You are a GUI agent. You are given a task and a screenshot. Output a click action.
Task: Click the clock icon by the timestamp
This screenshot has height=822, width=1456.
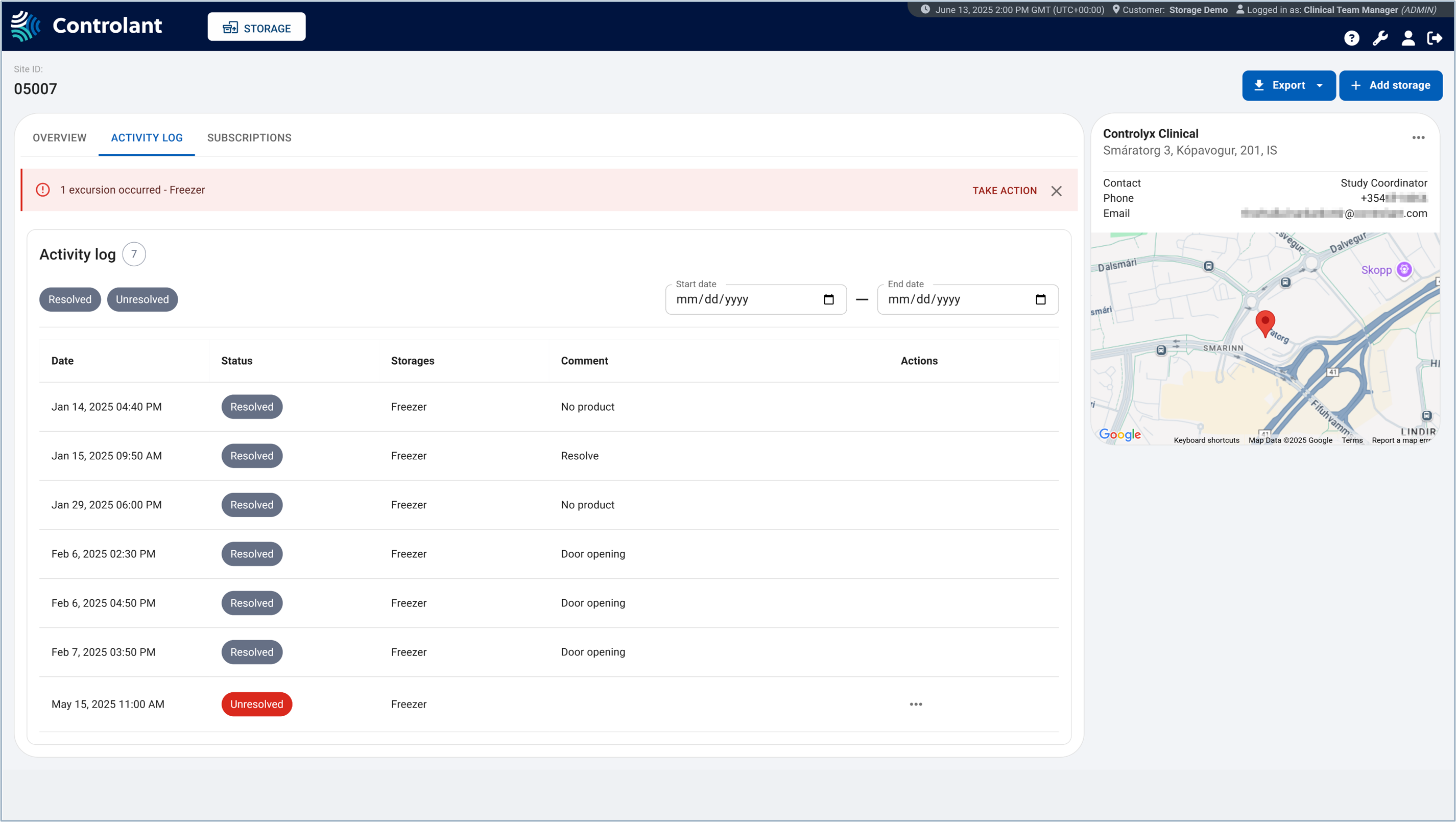click(925, 9)
